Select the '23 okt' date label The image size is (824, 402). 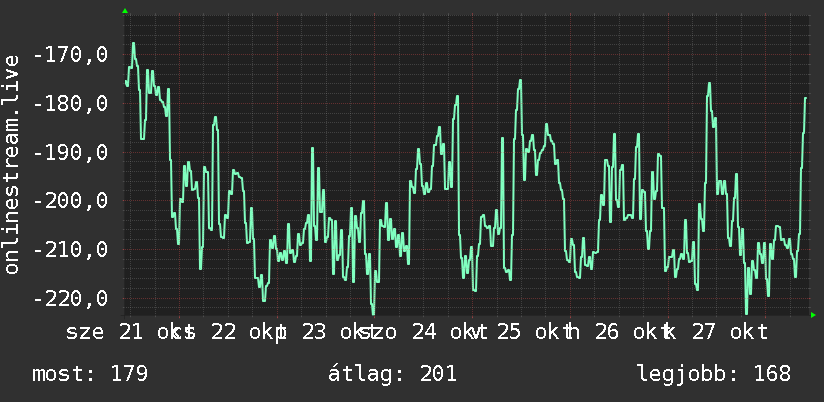tap(336, 333)
